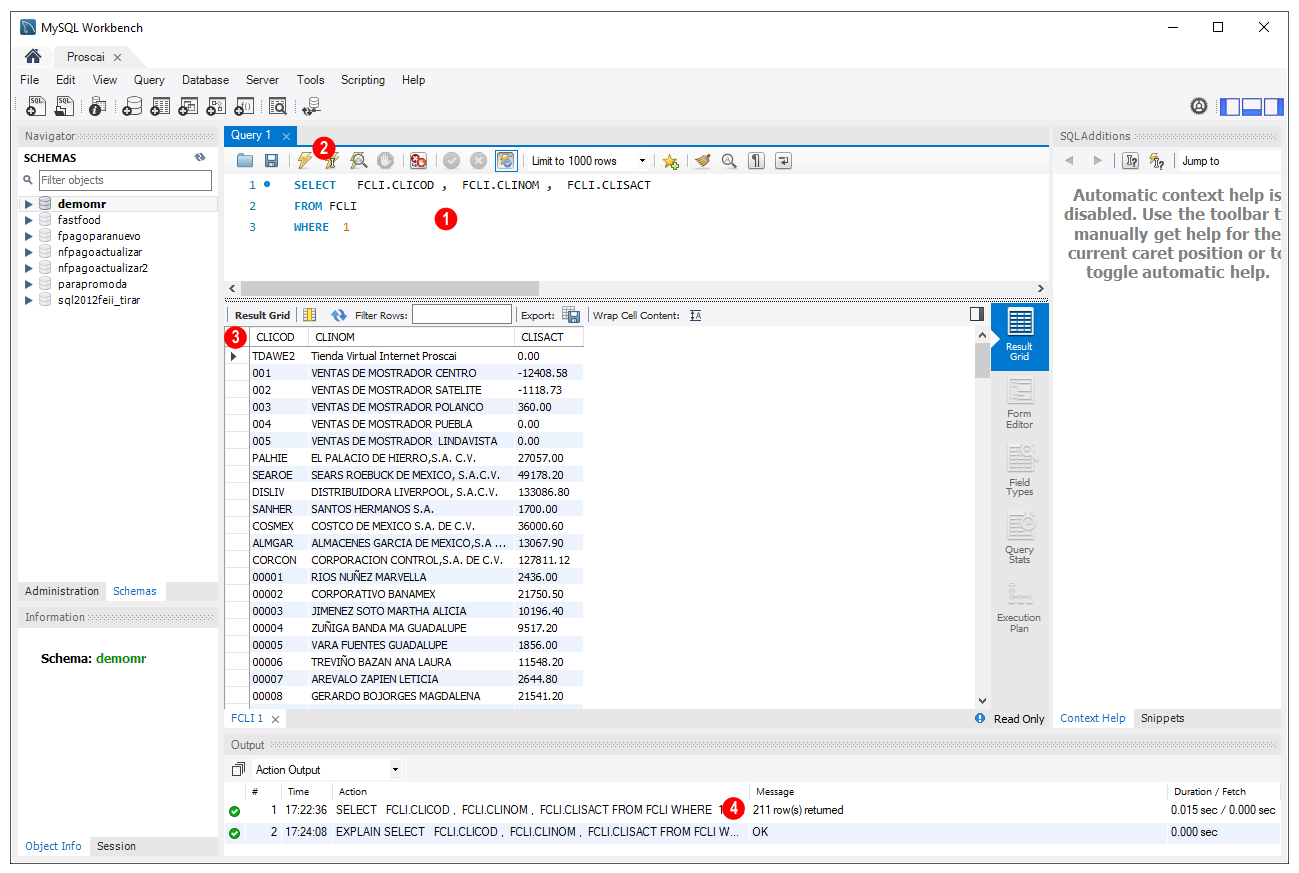This screenshot has width=1299, height=873.
Task: Open the Form Editor view
Action: 1019,405
